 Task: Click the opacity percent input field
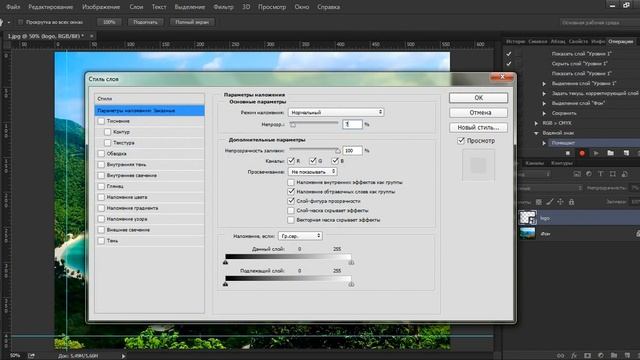tap(352, 124)
